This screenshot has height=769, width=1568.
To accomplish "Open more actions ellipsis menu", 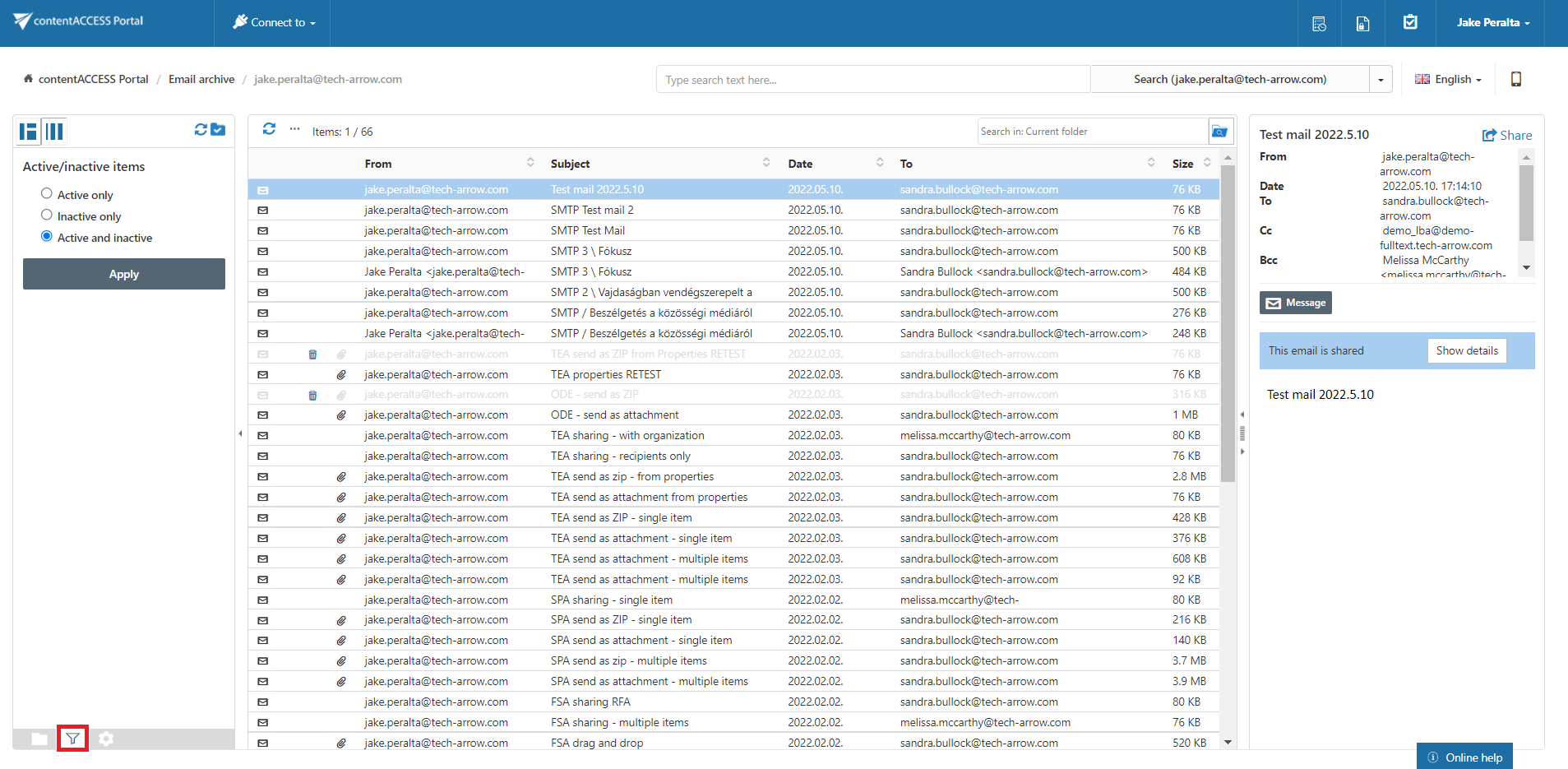I will 294,130.
